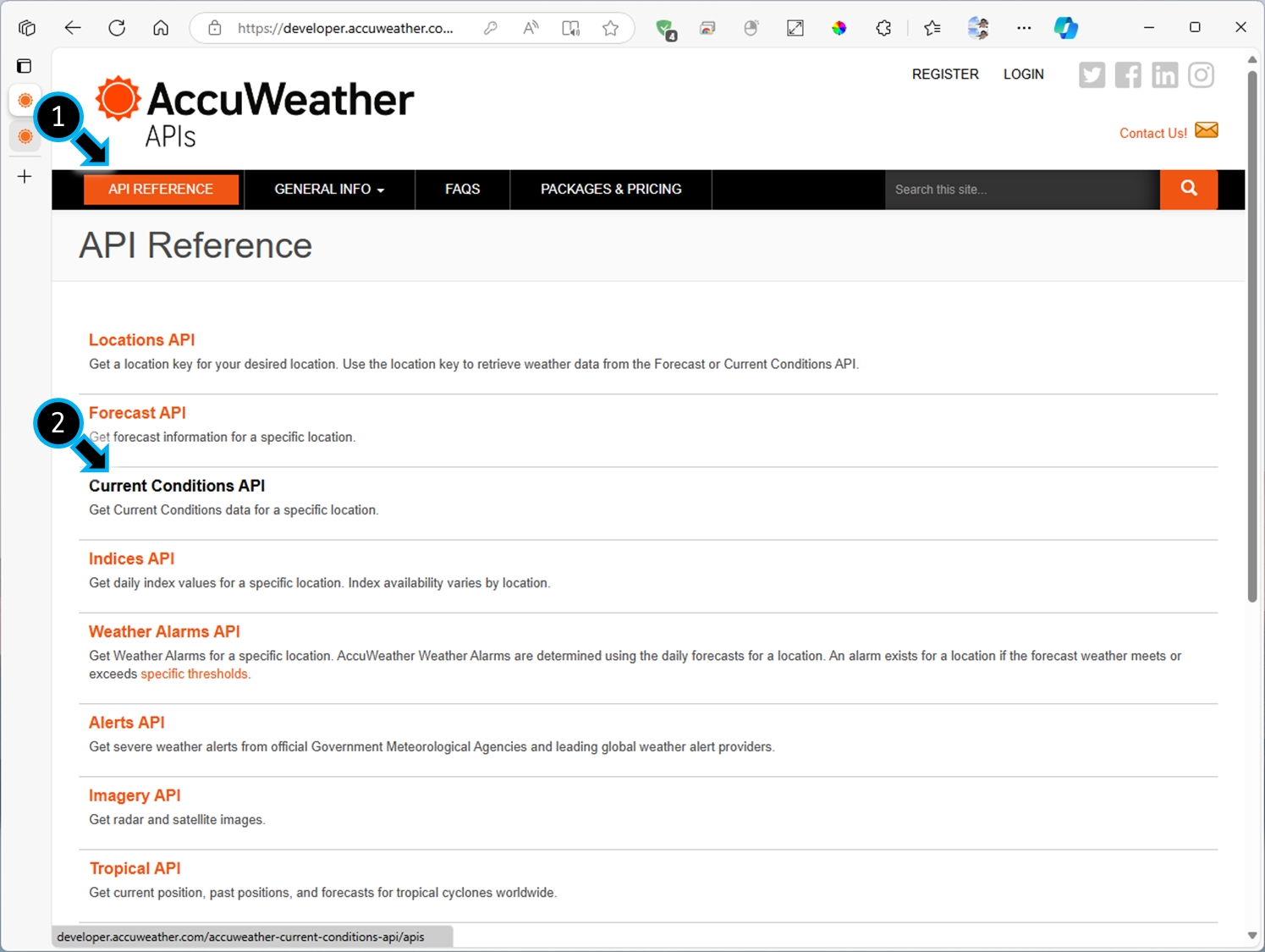This screenshot has width=1265, height=952.
Task: Switch to the second AccuWeather sidebar tab
Action: [25, 136]
